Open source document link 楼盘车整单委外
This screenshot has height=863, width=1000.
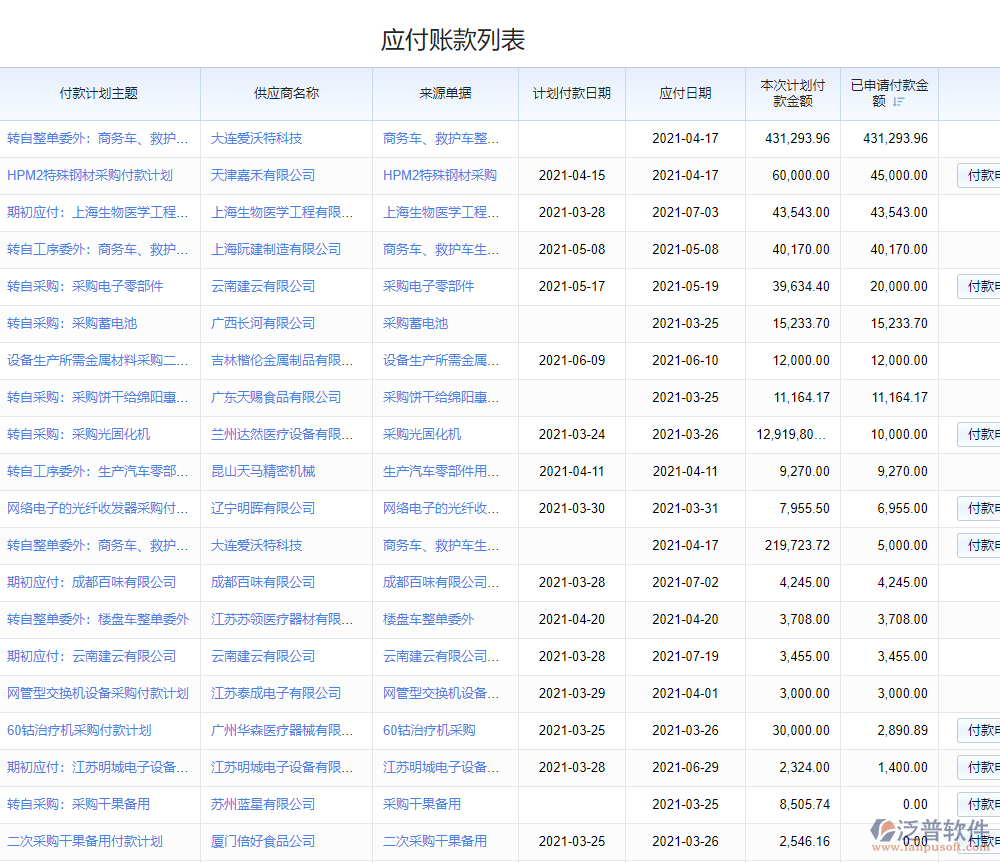pos(428,619)
